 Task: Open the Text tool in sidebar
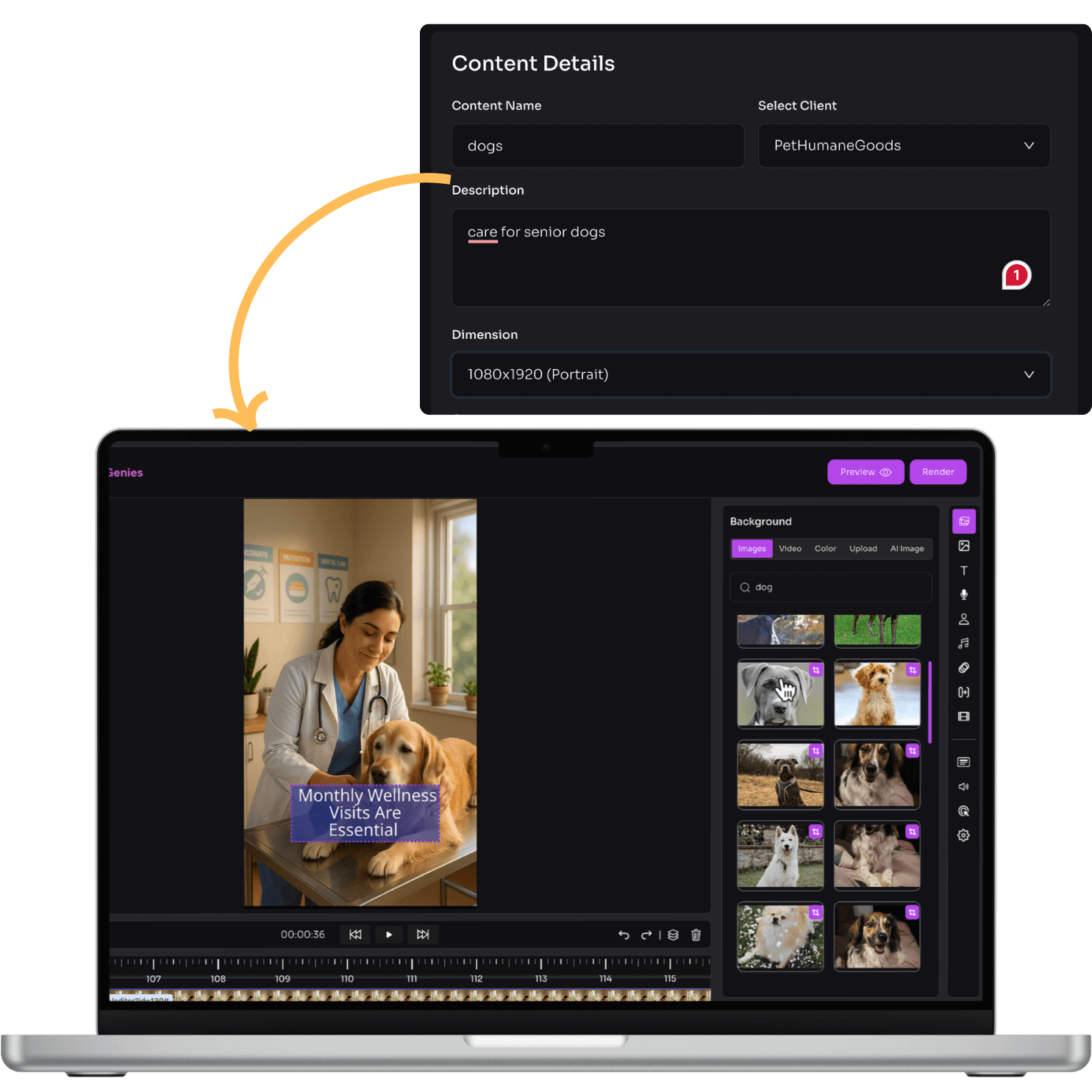point(963,571)
